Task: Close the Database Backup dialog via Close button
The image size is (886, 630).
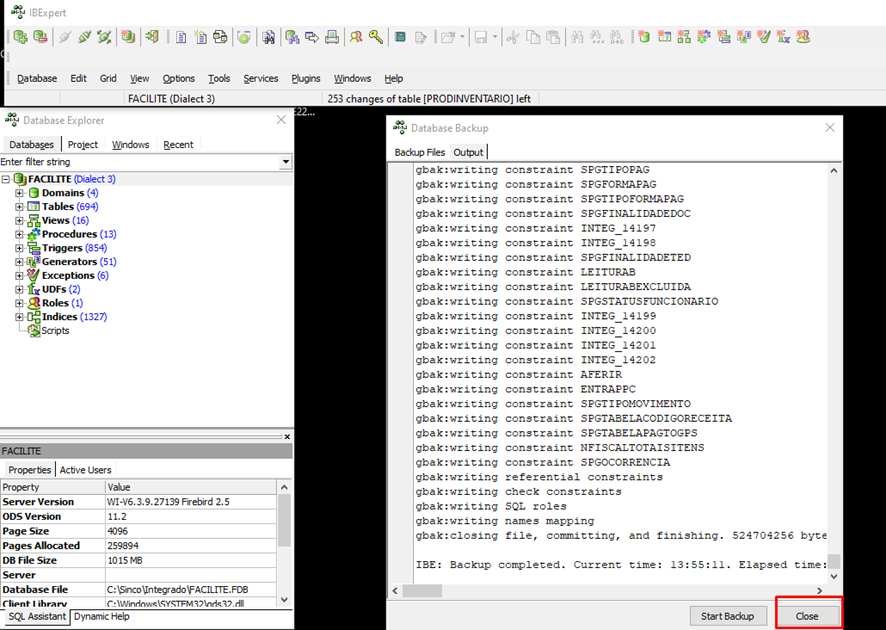Action: pos(807,616)
